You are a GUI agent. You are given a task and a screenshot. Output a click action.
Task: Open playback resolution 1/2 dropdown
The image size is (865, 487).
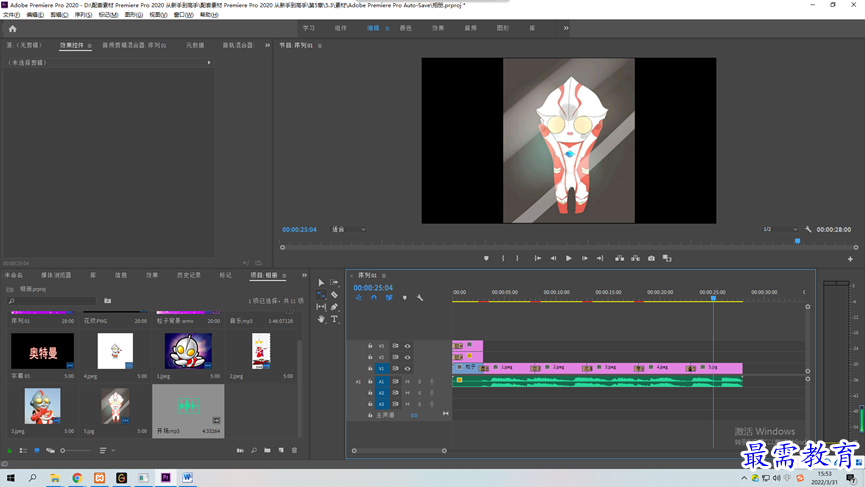click(780, 229)
